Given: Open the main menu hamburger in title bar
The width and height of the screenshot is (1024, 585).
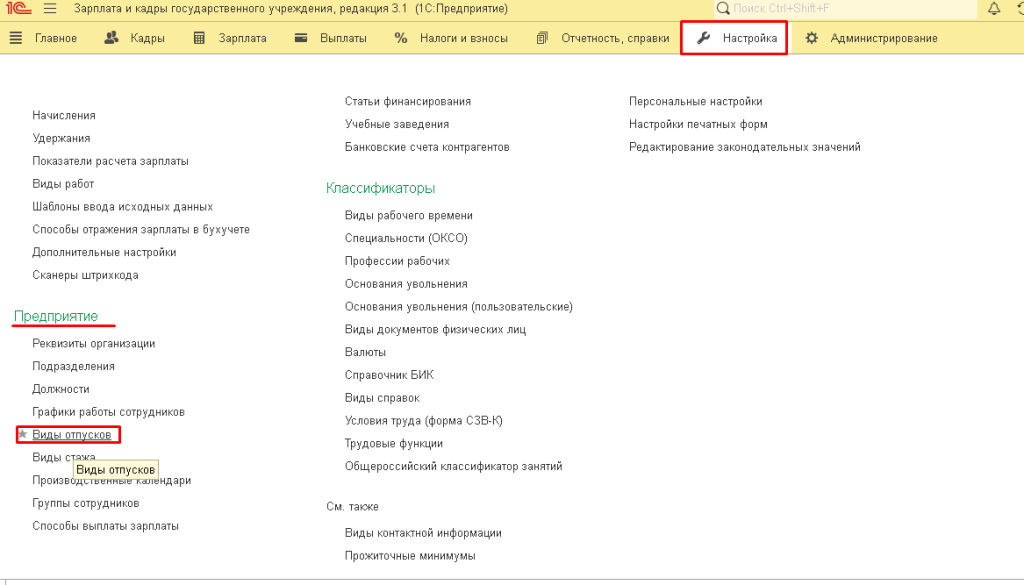Looking at the screenshot, I should click(x=50, y=9).
